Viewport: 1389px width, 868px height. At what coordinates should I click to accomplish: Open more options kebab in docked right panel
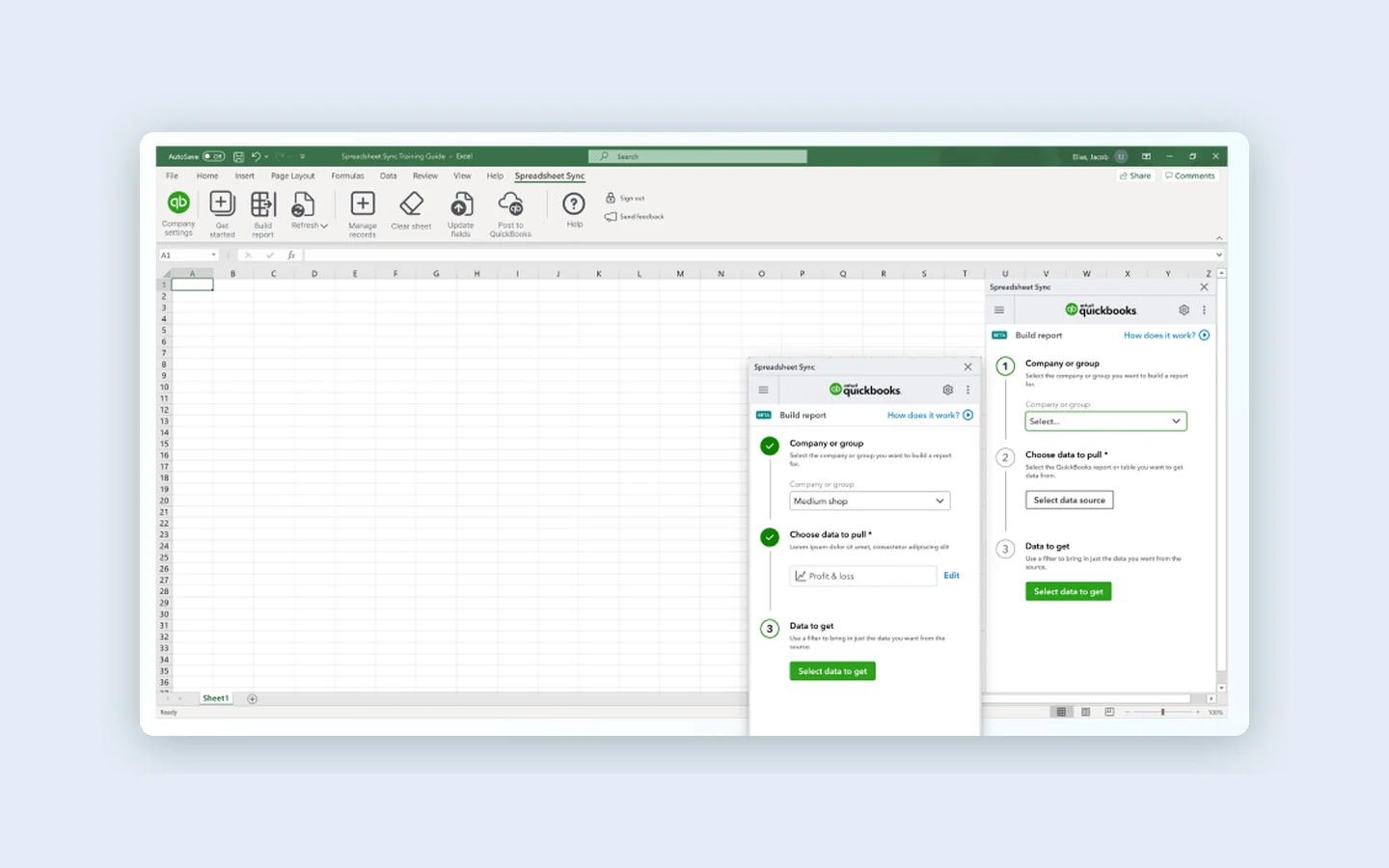coord(1204,310)
